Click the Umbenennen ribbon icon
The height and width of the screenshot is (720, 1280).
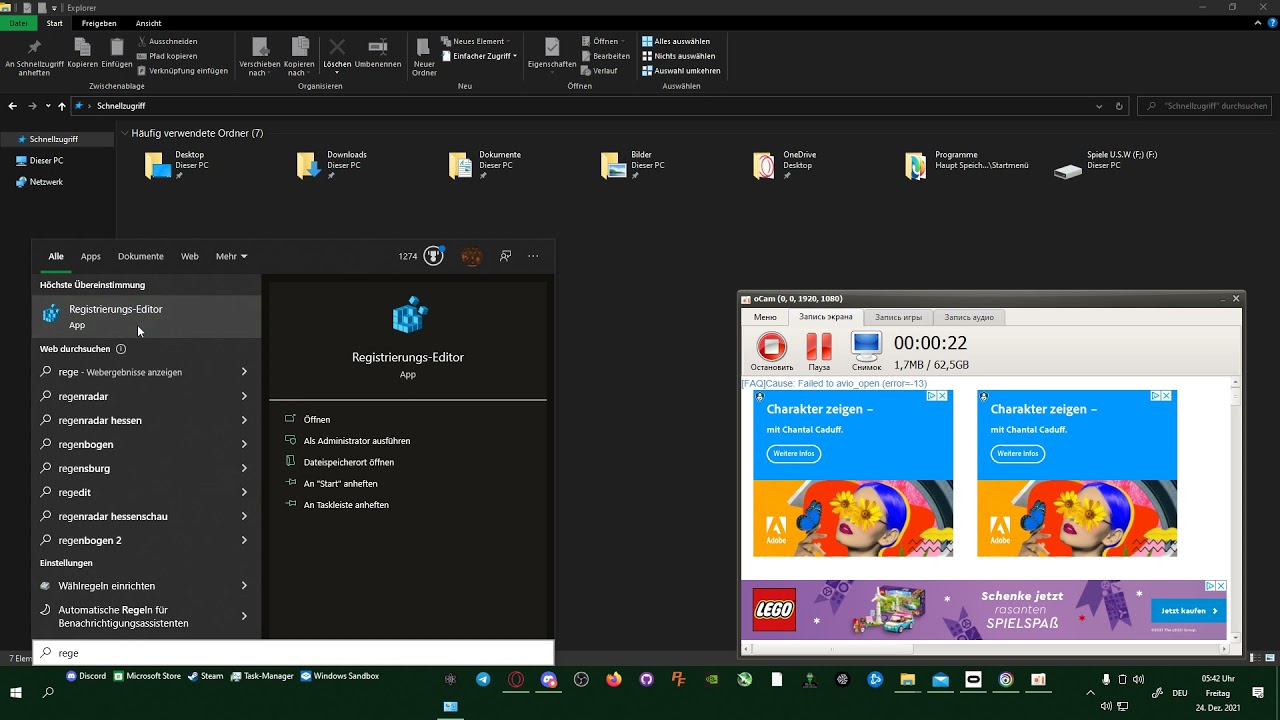point(378,54)
